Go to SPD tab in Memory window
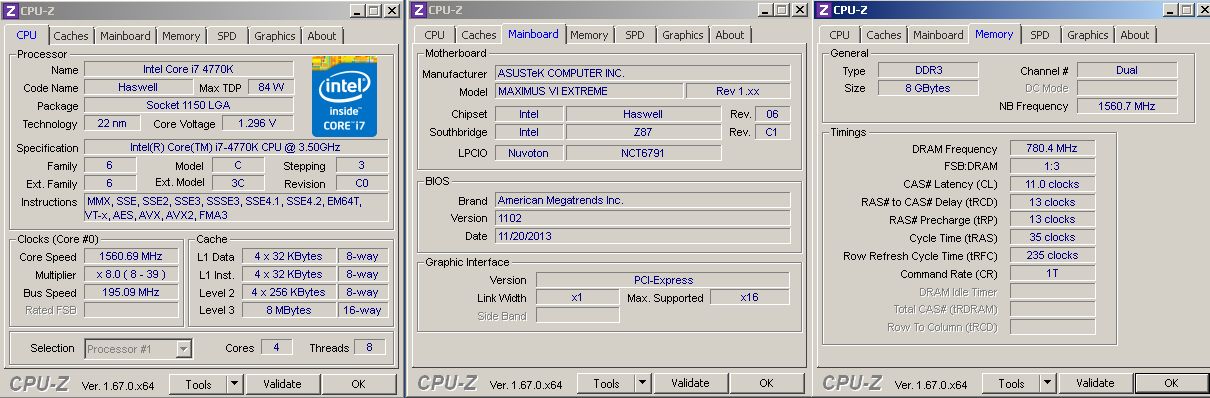The height and width of the screenshot is (398, 1210). pos(1040,35)
